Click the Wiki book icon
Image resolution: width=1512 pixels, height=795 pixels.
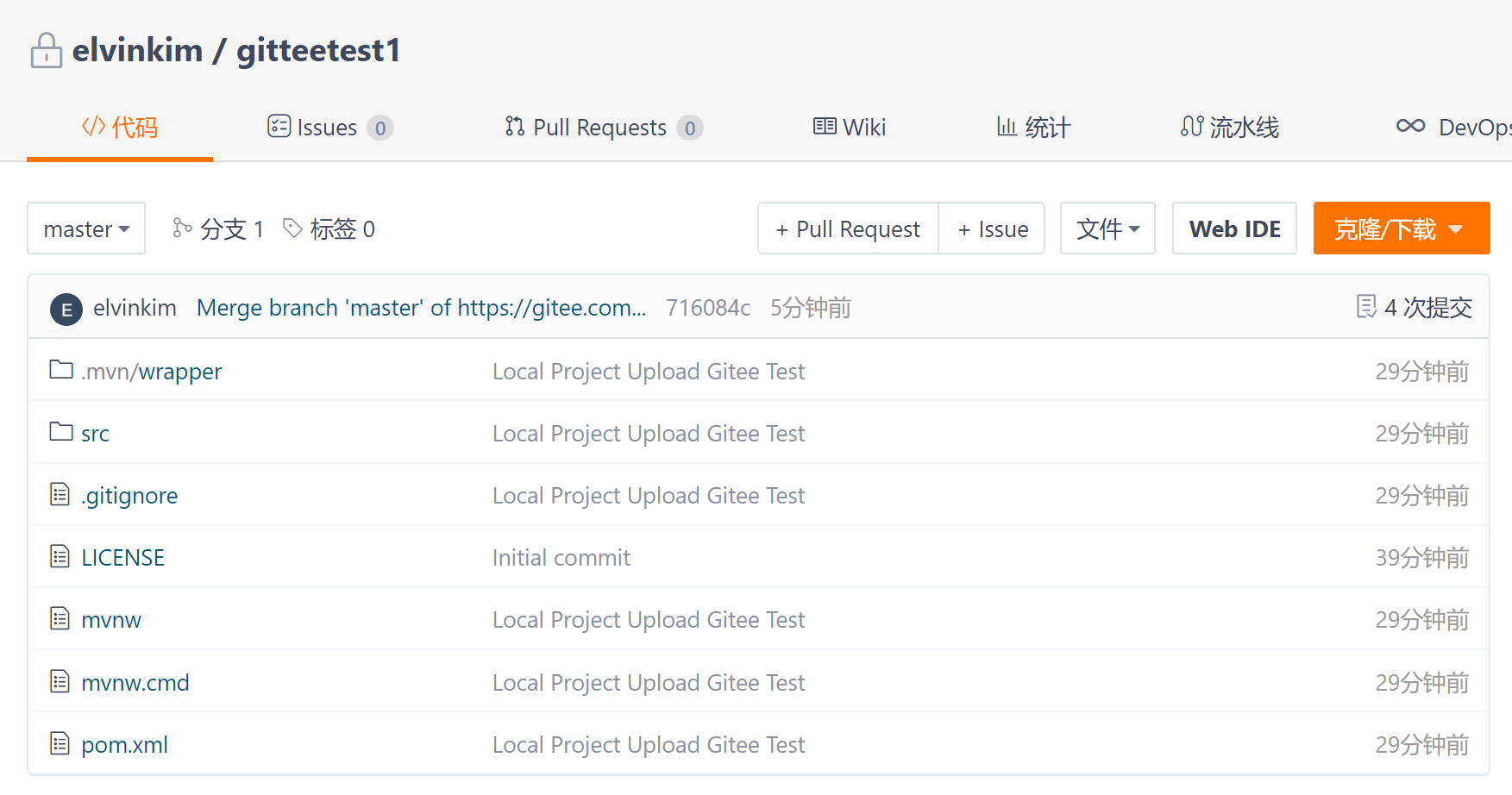click(825, 127)
